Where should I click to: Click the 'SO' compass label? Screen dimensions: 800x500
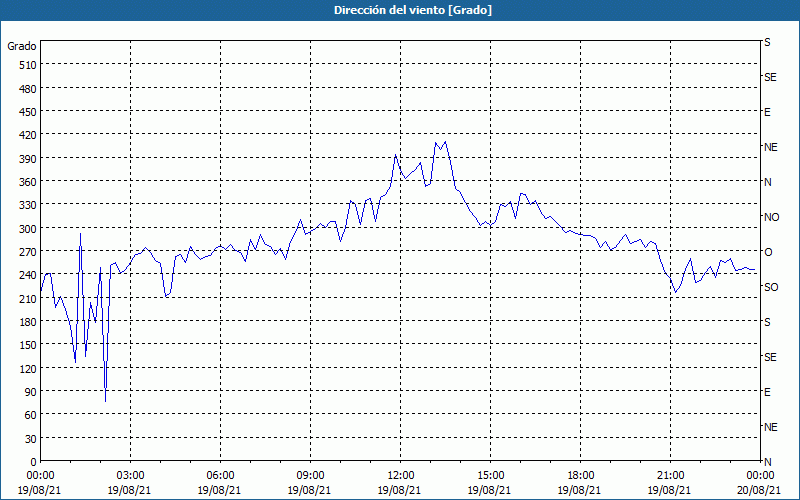point(771,287)
